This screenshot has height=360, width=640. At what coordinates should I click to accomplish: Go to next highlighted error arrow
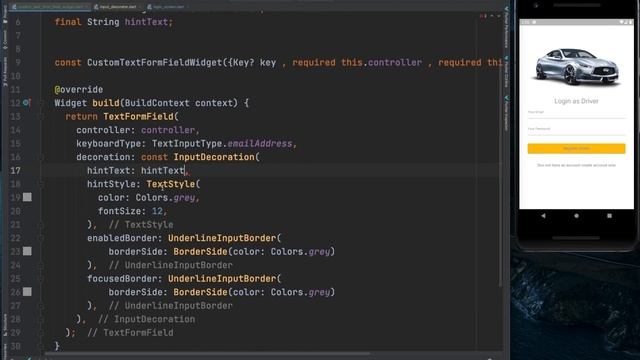[x=499, y=16]
